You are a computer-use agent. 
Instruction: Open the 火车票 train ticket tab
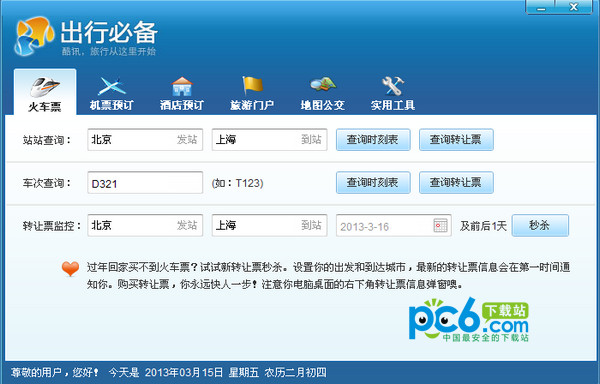pos(45,92)
